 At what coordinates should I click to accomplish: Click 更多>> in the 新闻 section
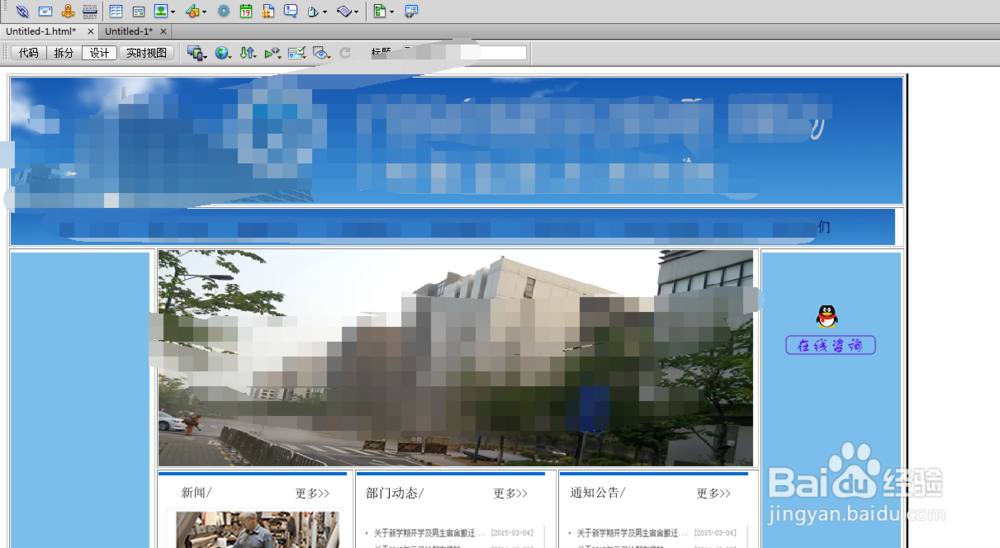(x=312, y=493)
